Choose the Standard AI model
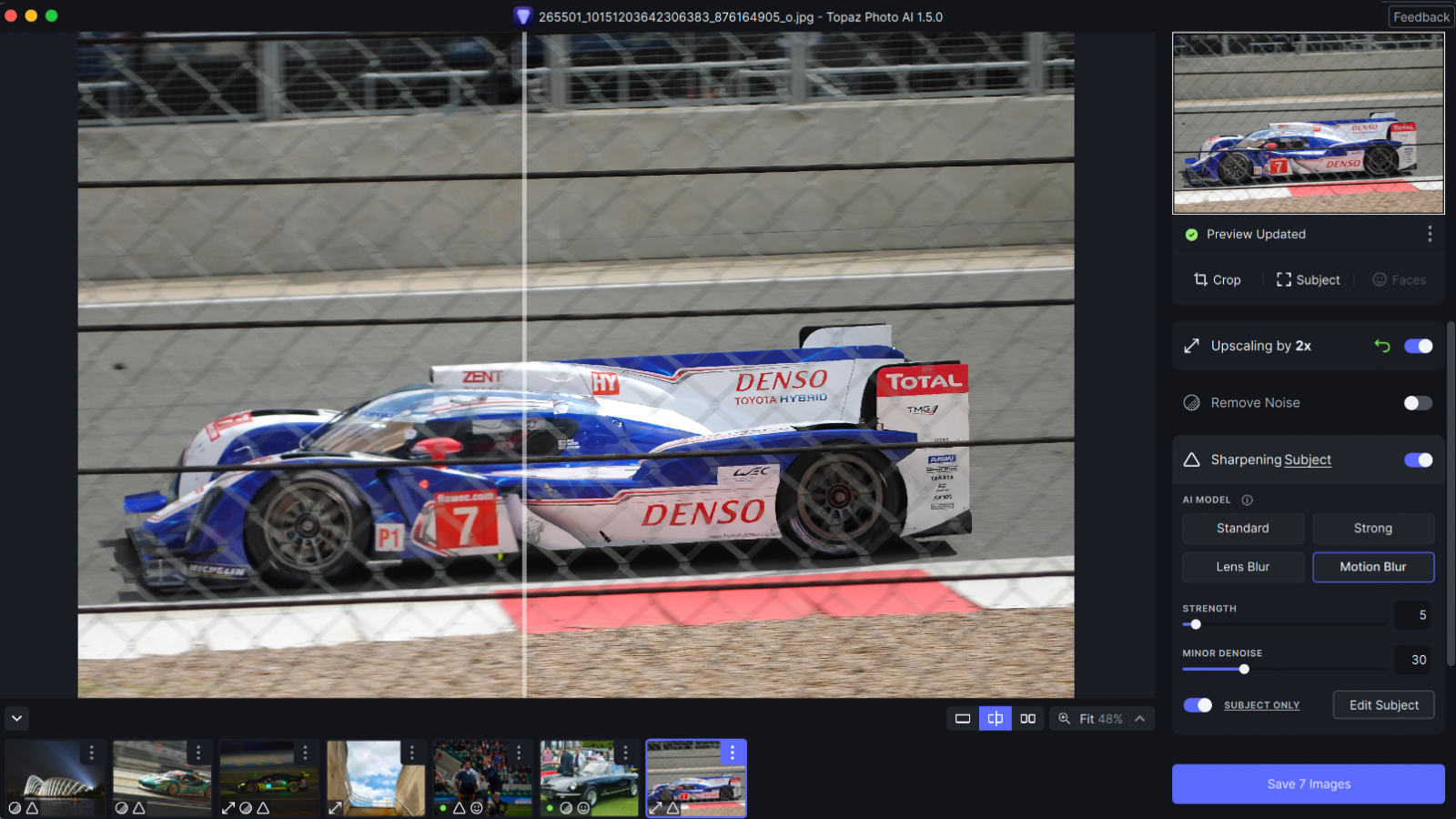Viewport: 1456px width, 819px height. 1243,529
